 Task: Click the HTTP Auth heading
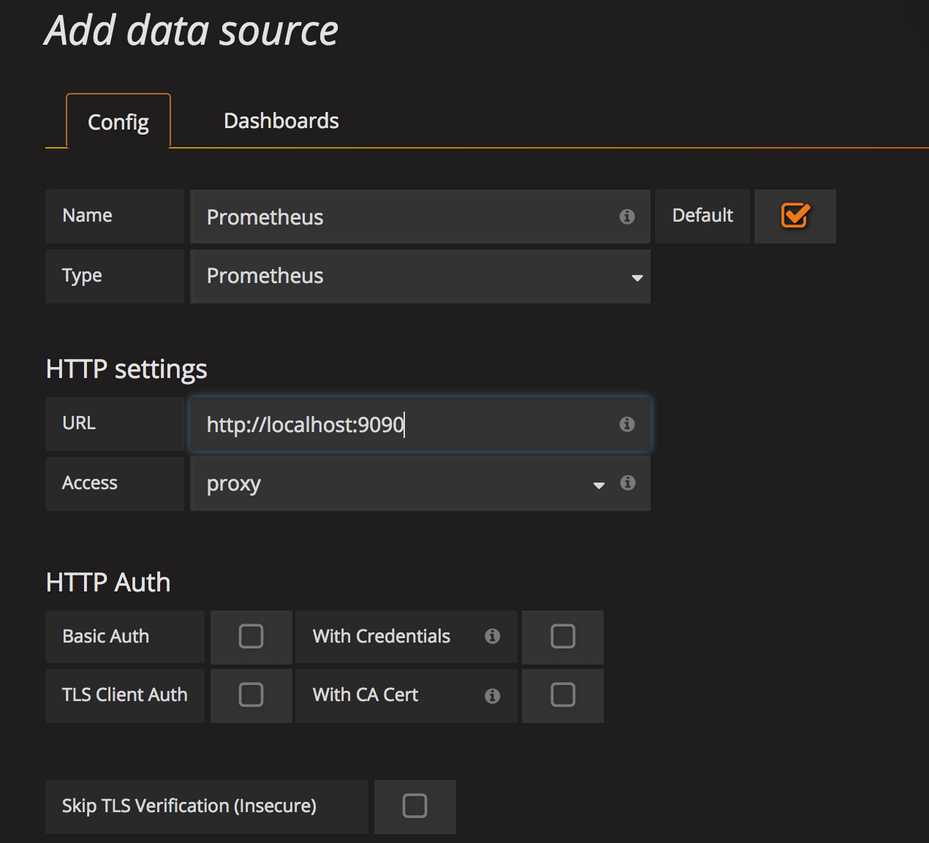(108, 582)
